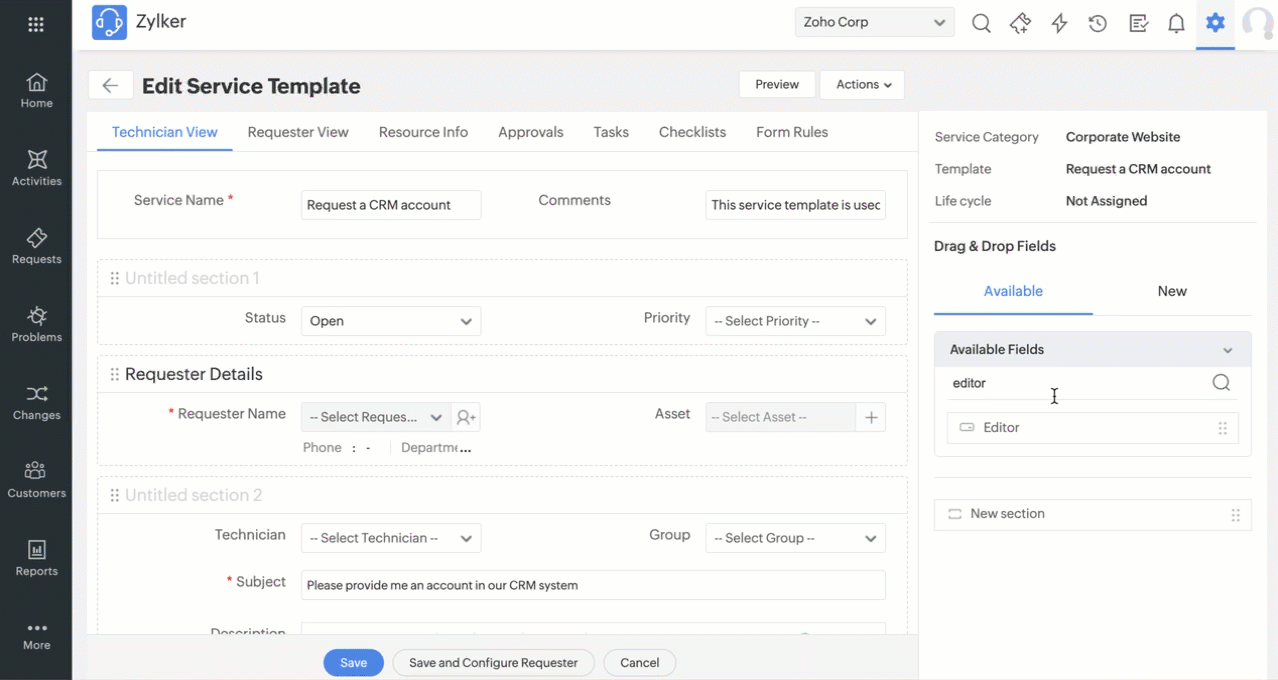Open the app launcher grid icon
The width and height of the screenshot is (1278, 680).
tap(36, 25)
